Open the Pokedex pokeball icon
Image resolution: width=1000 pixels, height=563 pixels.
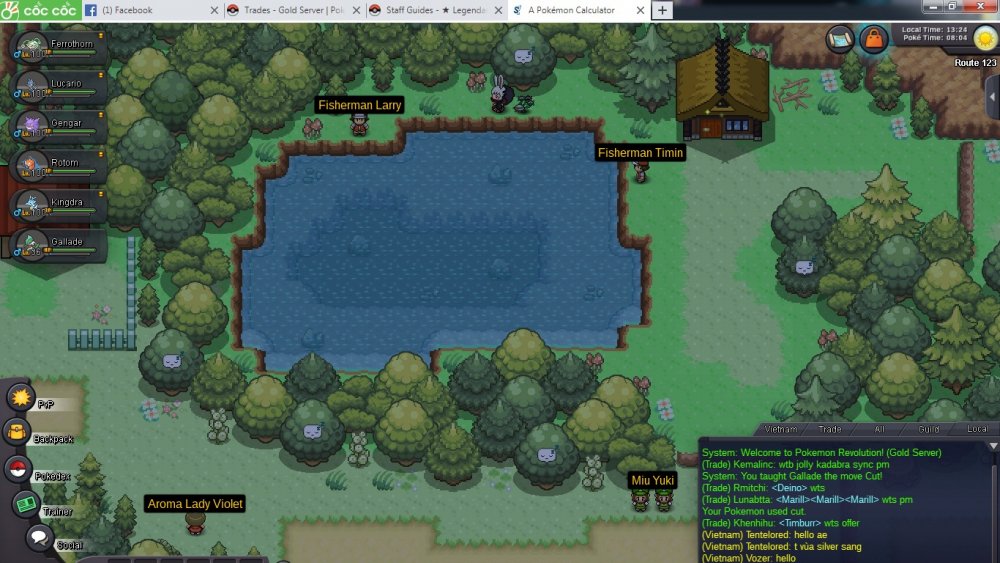point(18,468)
